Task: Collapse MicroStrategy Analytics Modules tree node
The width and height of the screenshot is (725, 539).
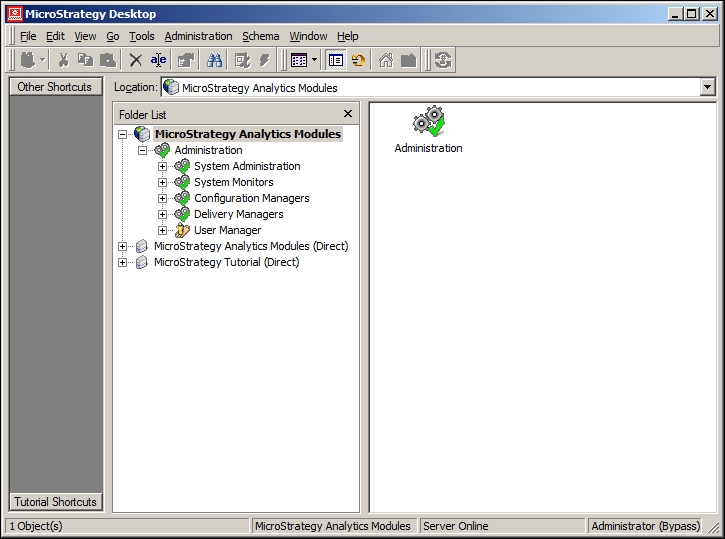Action: (x=123, y=135)
